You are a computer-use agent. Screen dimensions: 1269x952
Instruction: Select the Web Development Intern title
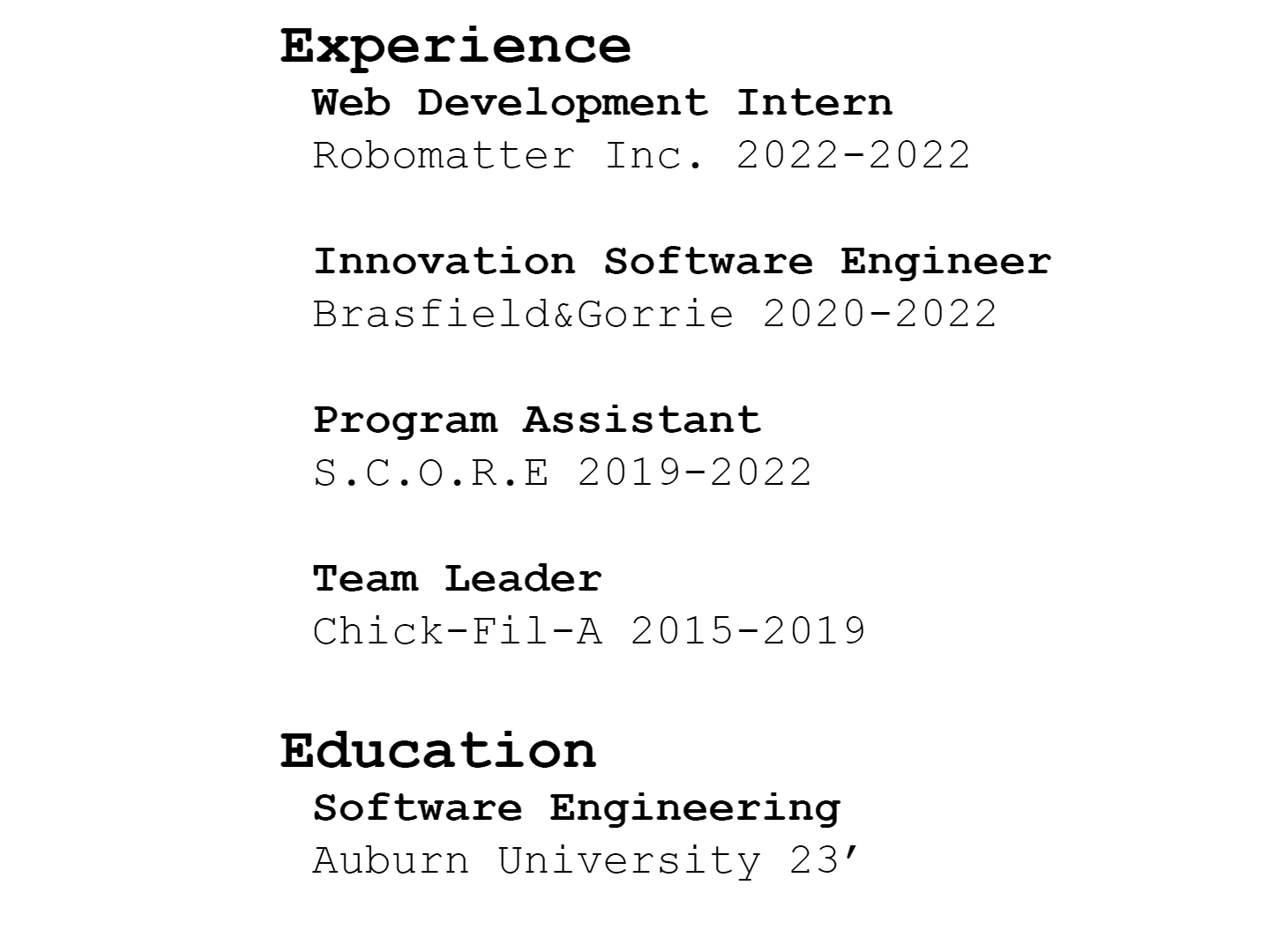click(602, 105)
